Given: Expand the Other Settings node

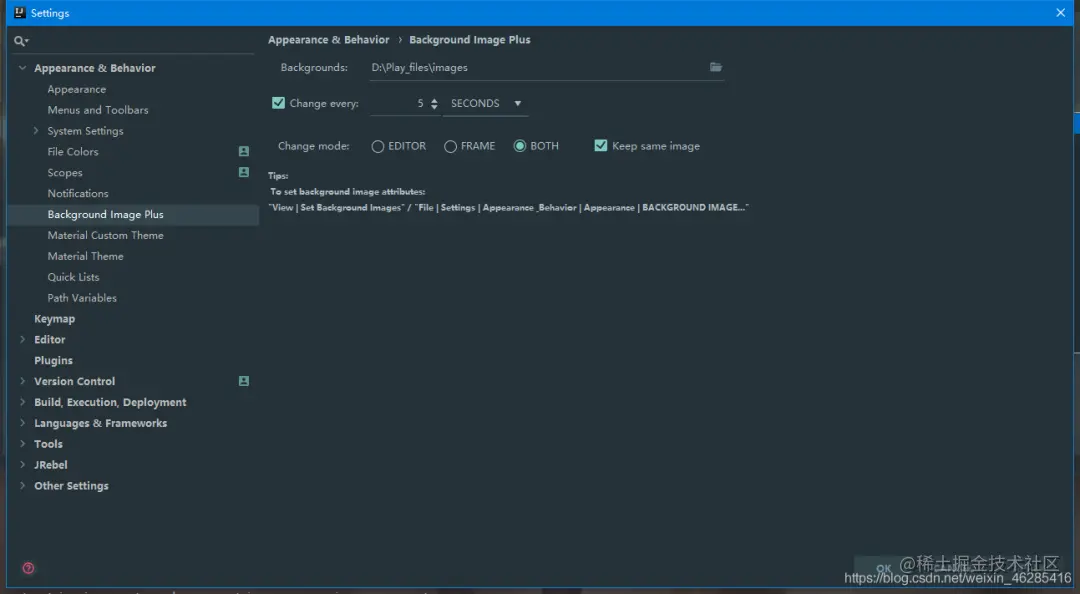Looking at the screenshot, I should tap(23, 485).
